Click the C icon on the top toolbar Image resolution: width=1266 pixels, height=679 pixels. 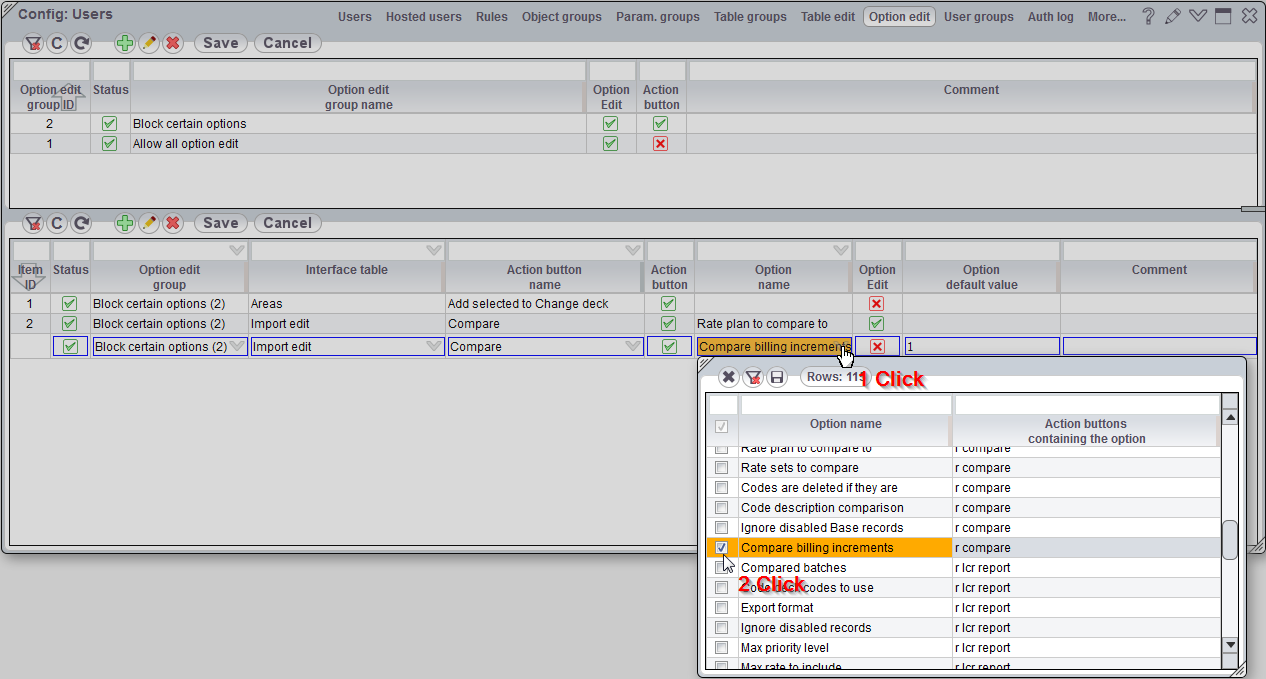[57, 43]
